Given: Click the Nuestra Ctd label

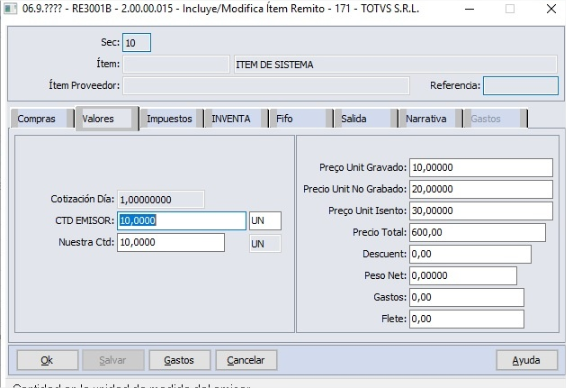Looking at the screenshot, I should pyautogui.click(x=86, y=242).
